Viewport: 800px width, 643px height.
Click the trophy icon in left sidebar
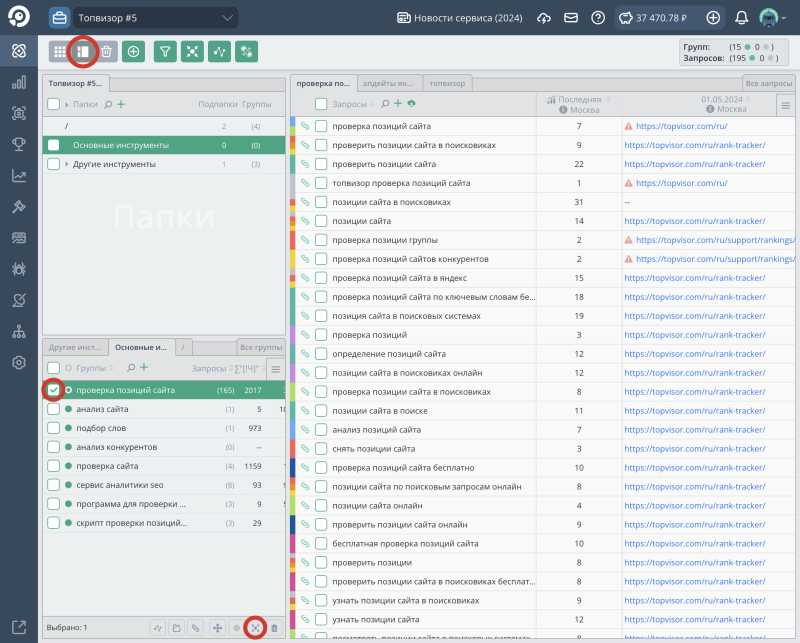coord(18,144)
